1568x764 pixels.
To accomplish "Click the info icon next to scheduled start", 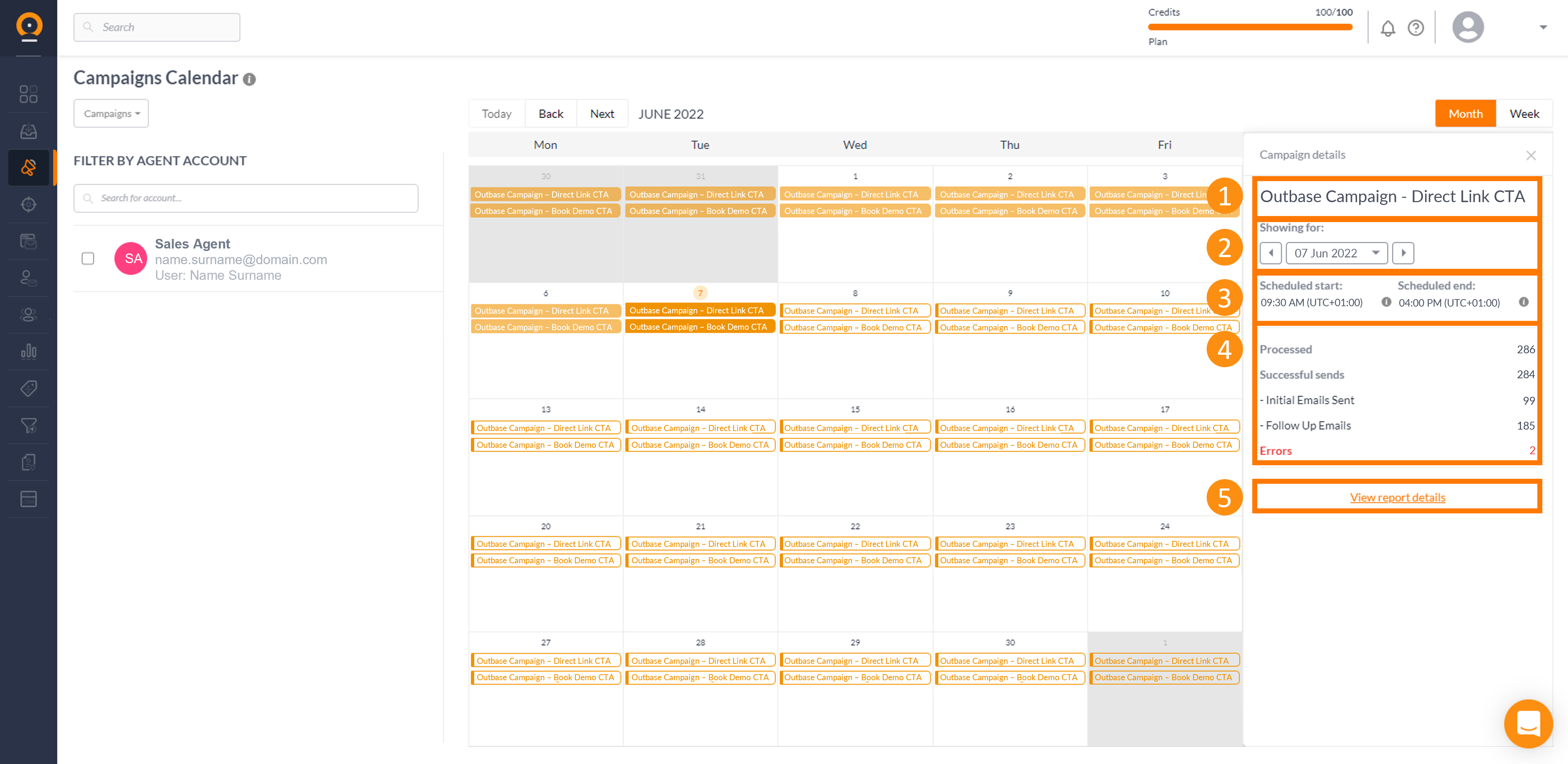I will tap(1386, 302).
